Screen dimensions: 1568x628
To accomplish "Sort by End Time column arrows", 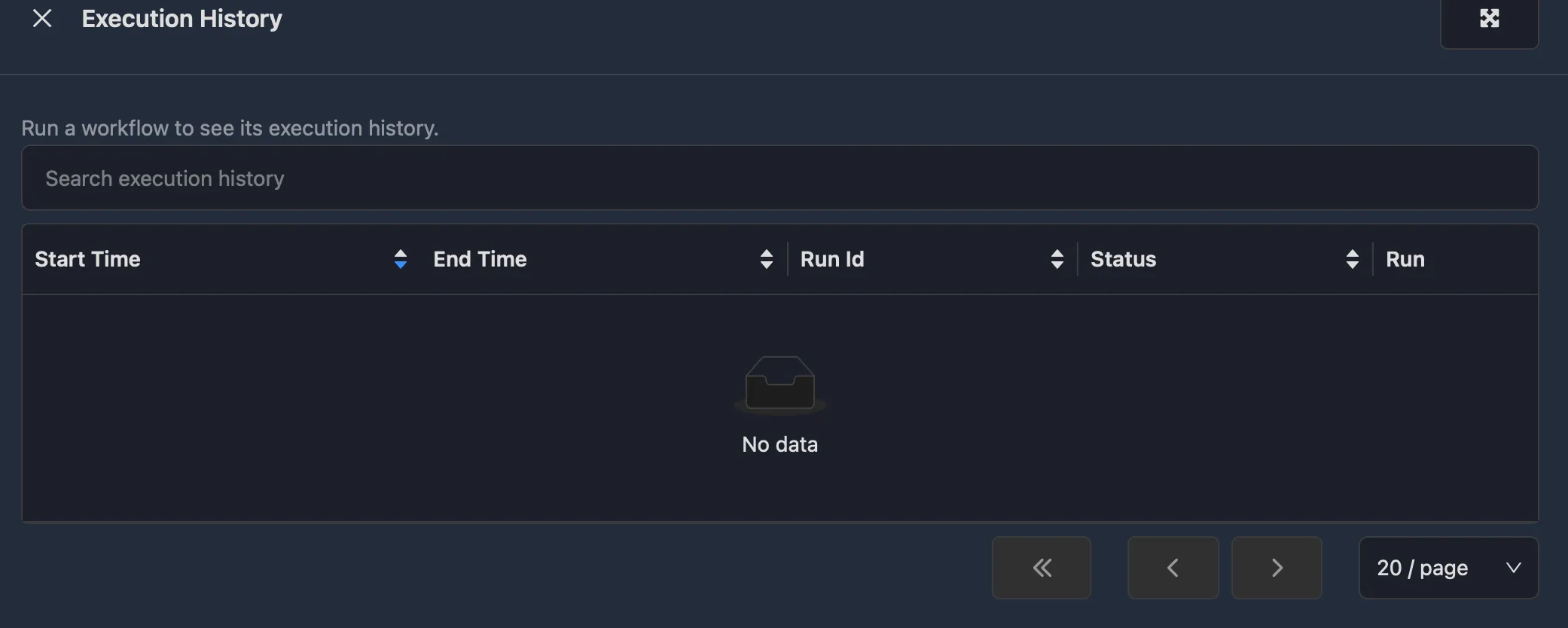I will coord(767,259).
